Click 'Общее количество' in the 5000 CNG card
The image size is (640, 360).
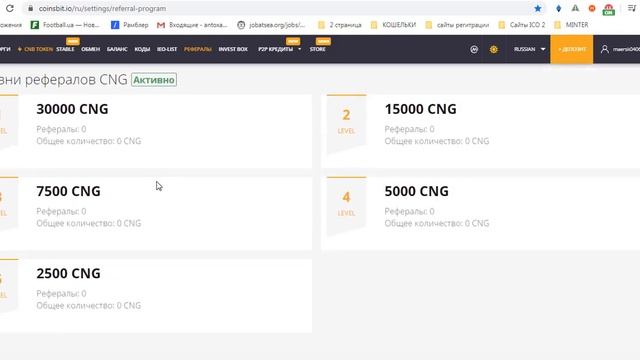click(437, 223)
